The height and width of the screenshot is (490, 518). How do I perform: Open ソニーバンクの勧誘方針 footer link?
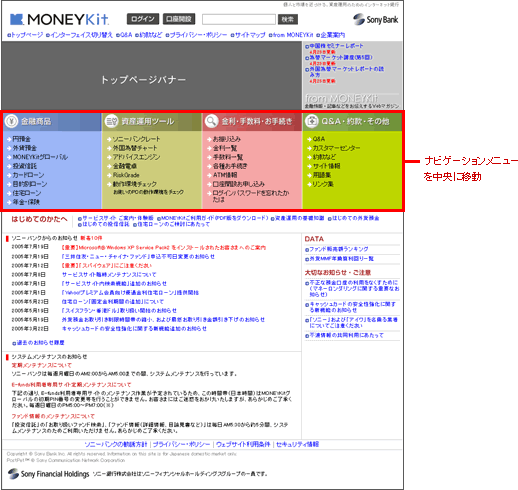[x=116, y=444]
